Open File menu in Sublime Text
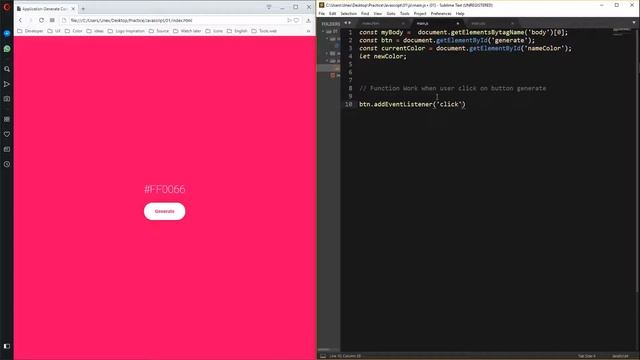This screenshot has width=640, height=360. [322, 13]
